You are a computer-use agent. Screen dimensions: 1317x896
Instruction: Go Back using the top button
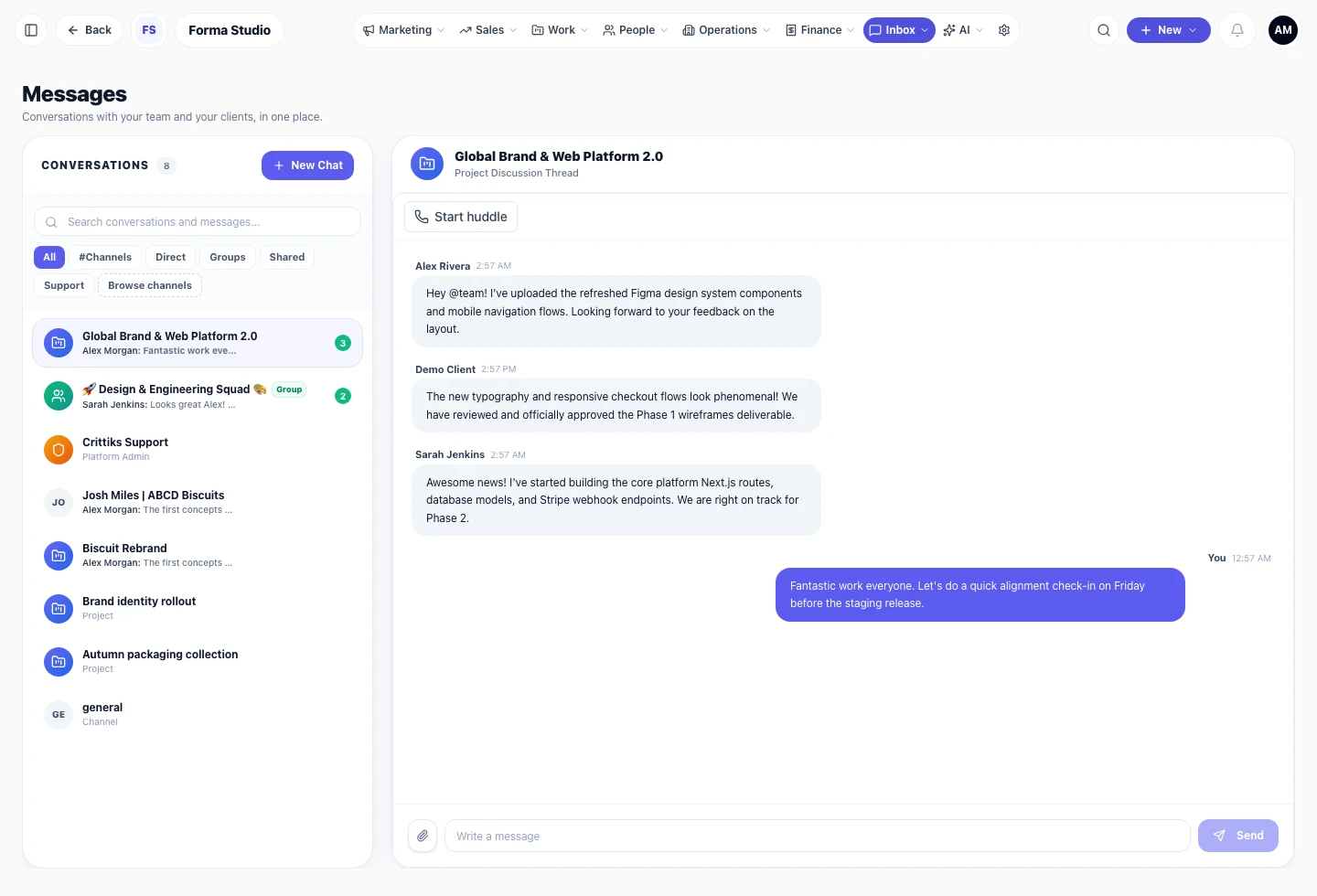[90, 30]
